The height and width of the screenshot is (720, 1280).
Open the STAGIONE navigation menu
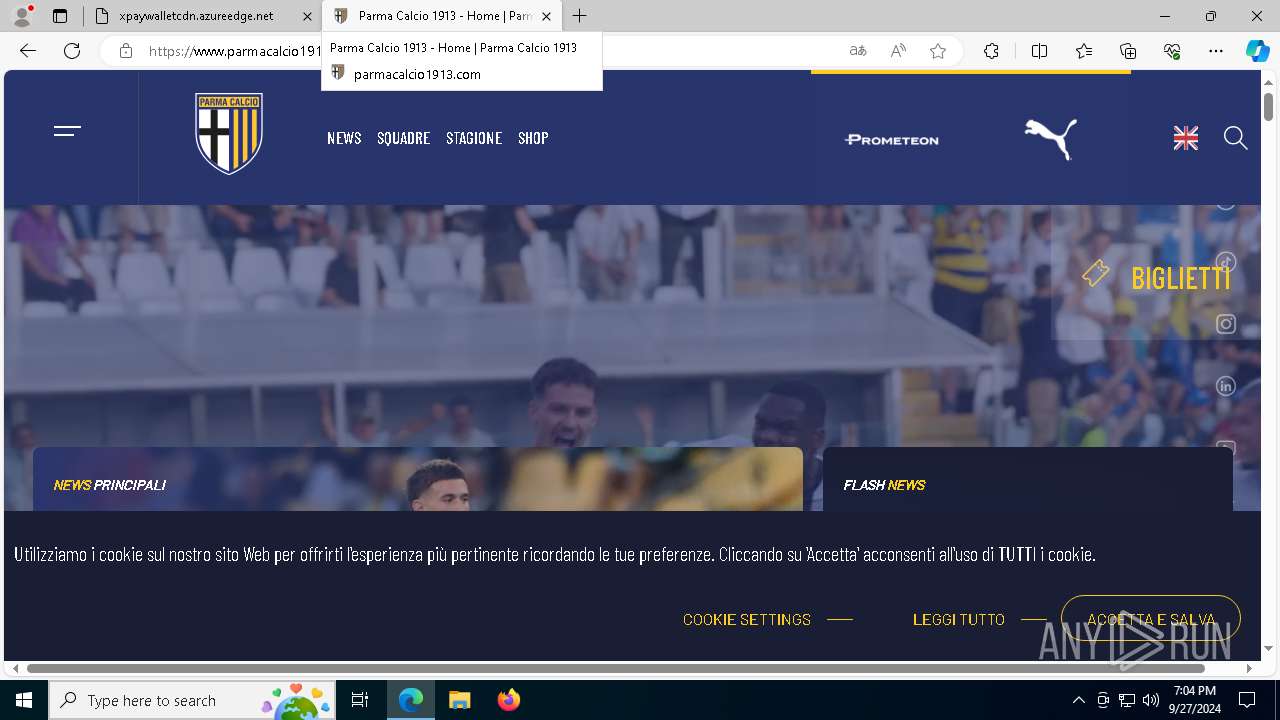(474, 138)
